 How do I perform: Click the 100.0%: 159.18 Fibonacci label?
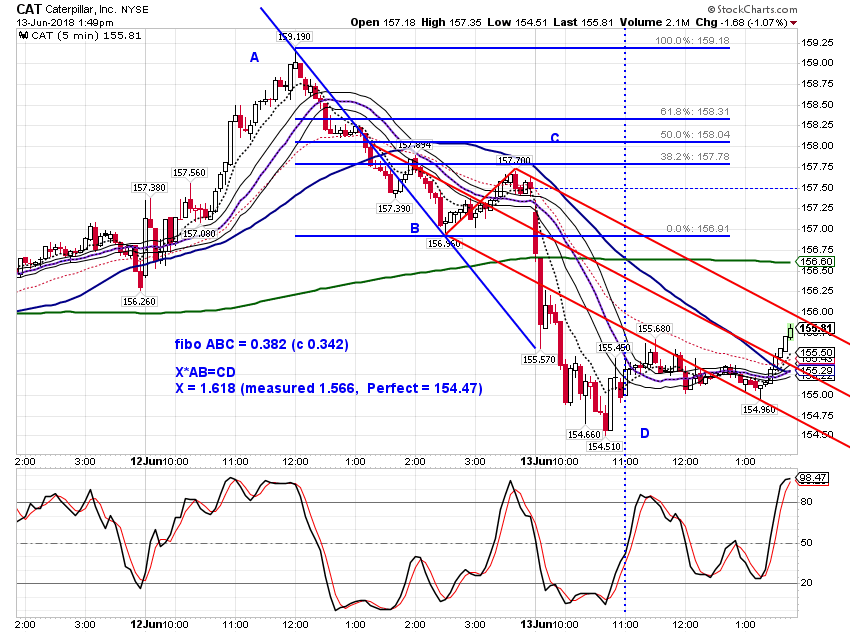point(692,40)
